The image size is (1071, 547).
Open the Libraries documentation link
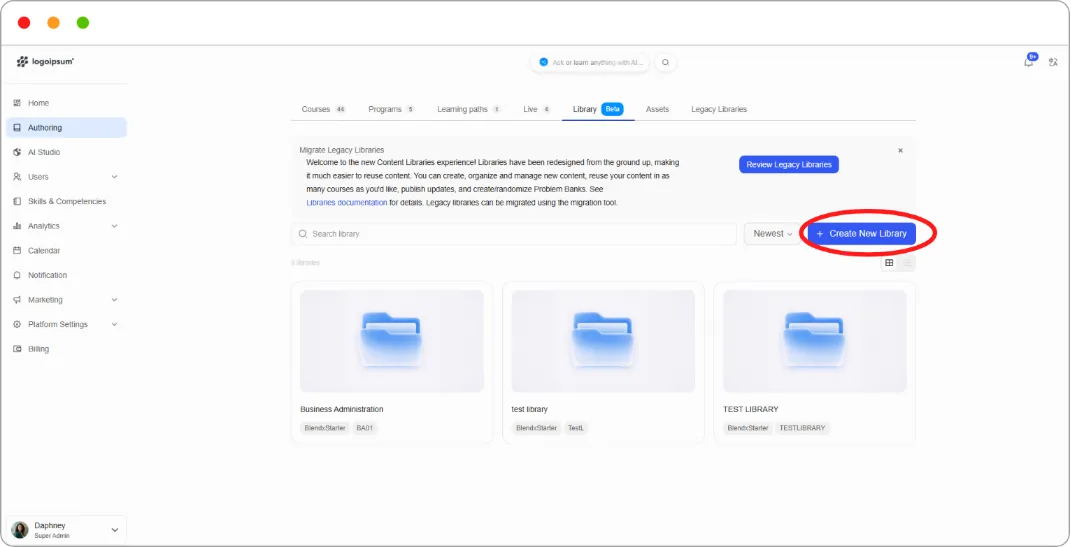(x=346, y=203)
